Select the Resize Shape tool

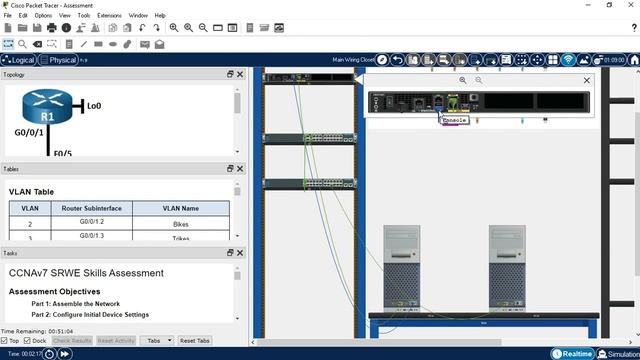[52, 44]
